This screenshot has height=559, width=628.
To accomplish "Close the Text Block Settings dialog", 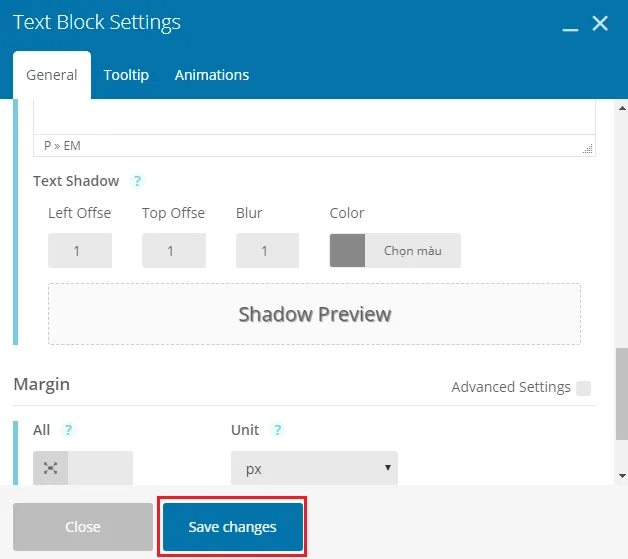I will coord(600,23).
